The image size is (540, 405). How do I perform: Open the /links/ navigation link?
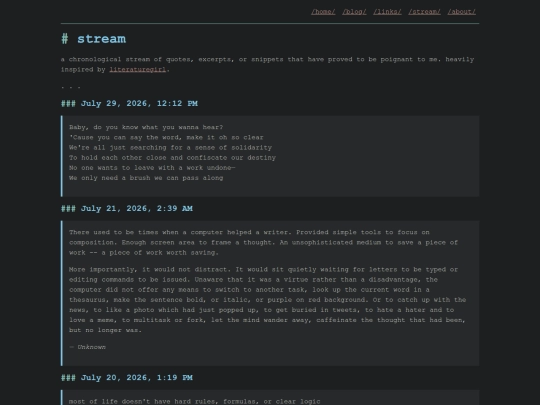(x=387, y=12)
